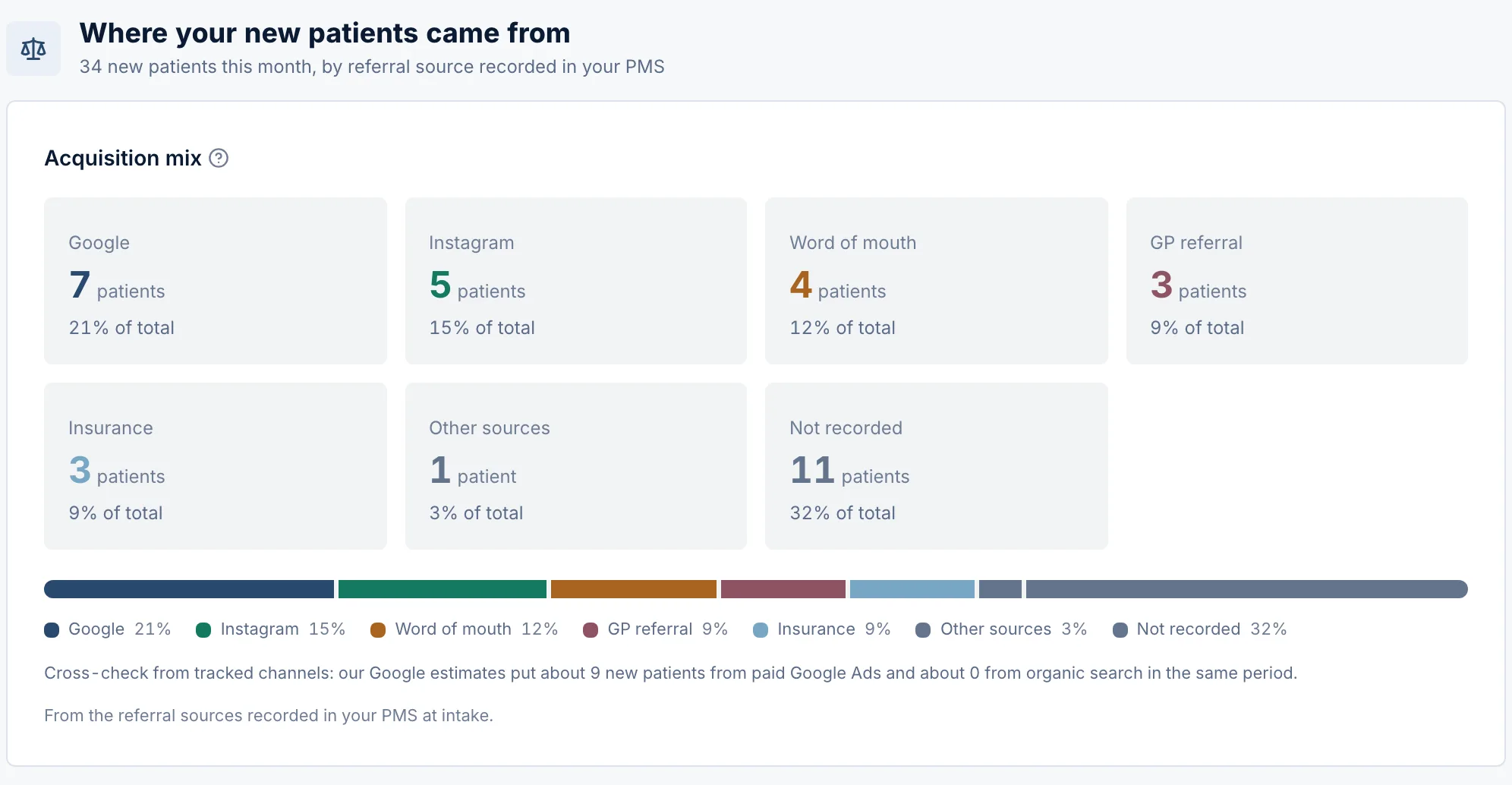
Task: Click the orange Word of mouth segment
Action: (634, 589)
